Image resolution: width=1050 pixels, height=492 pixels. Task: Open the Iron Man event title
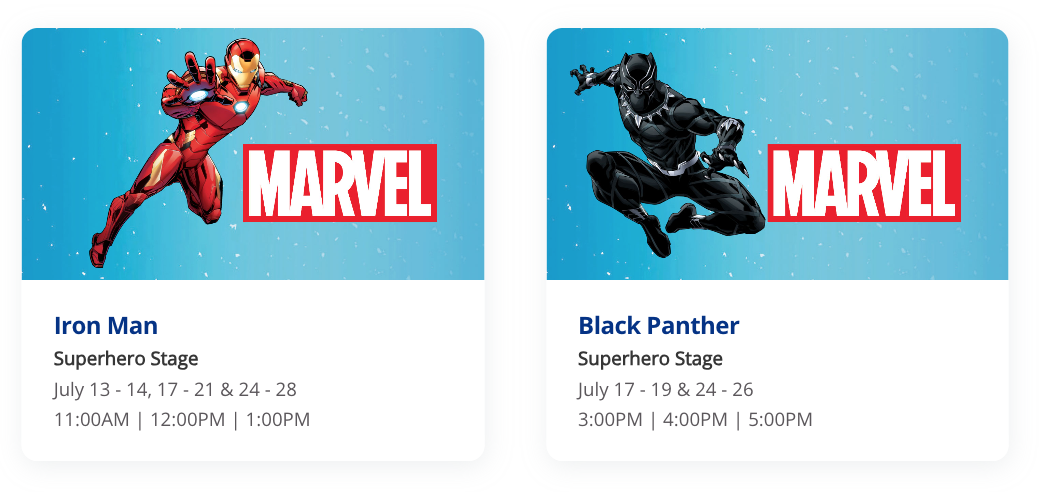(106, 325)
